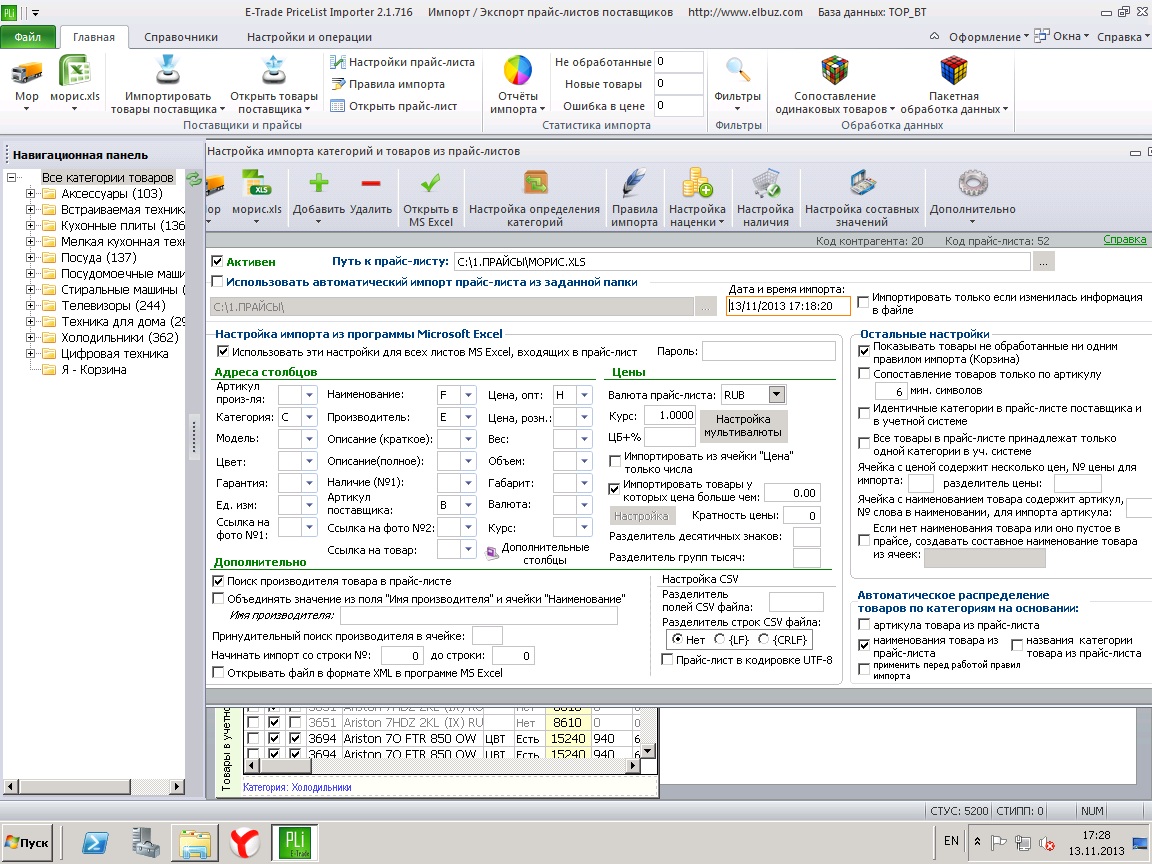Expand the Аксессуары (103) tree node
Viewport: 1152px width, 864px height.
[30, 193]
